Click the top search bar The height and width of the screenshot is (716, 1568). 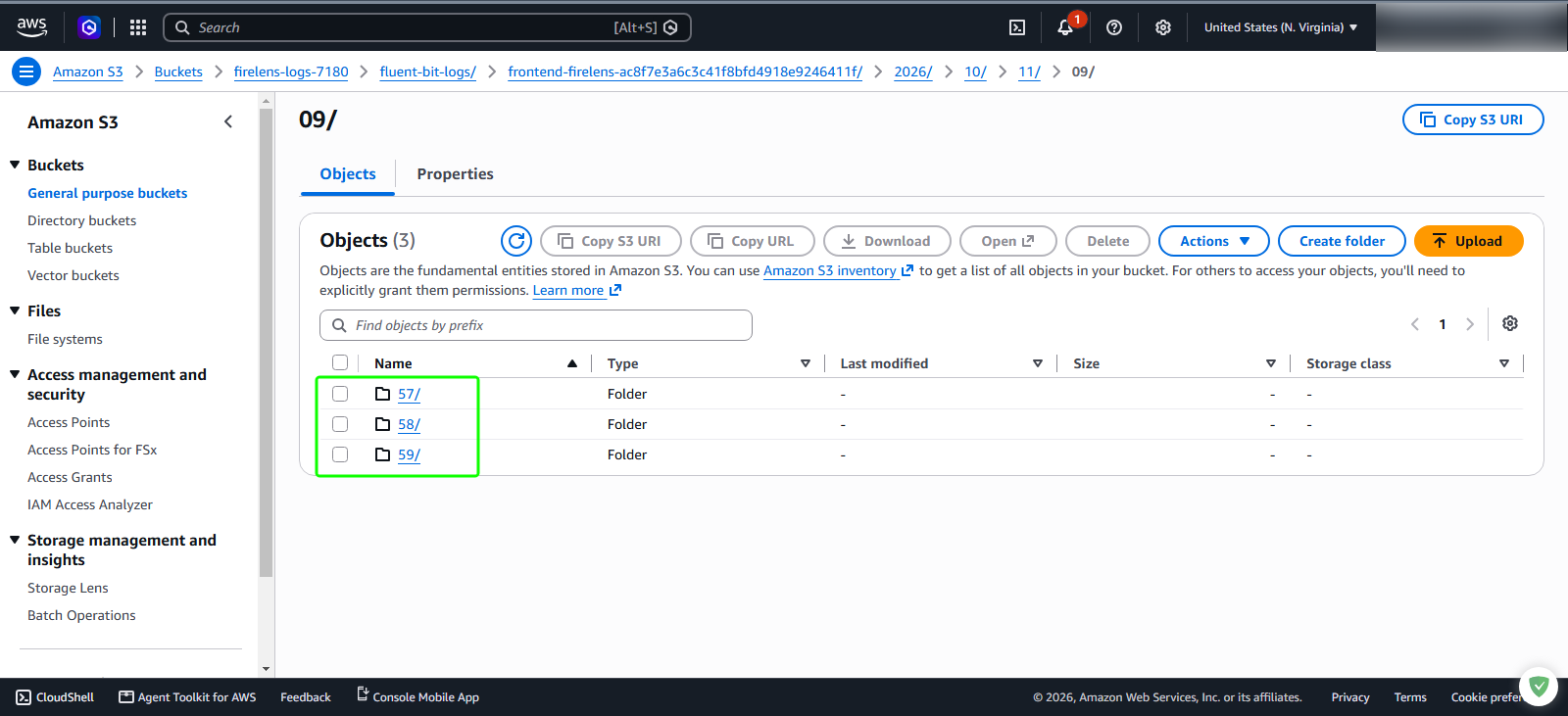click(427, 27)
